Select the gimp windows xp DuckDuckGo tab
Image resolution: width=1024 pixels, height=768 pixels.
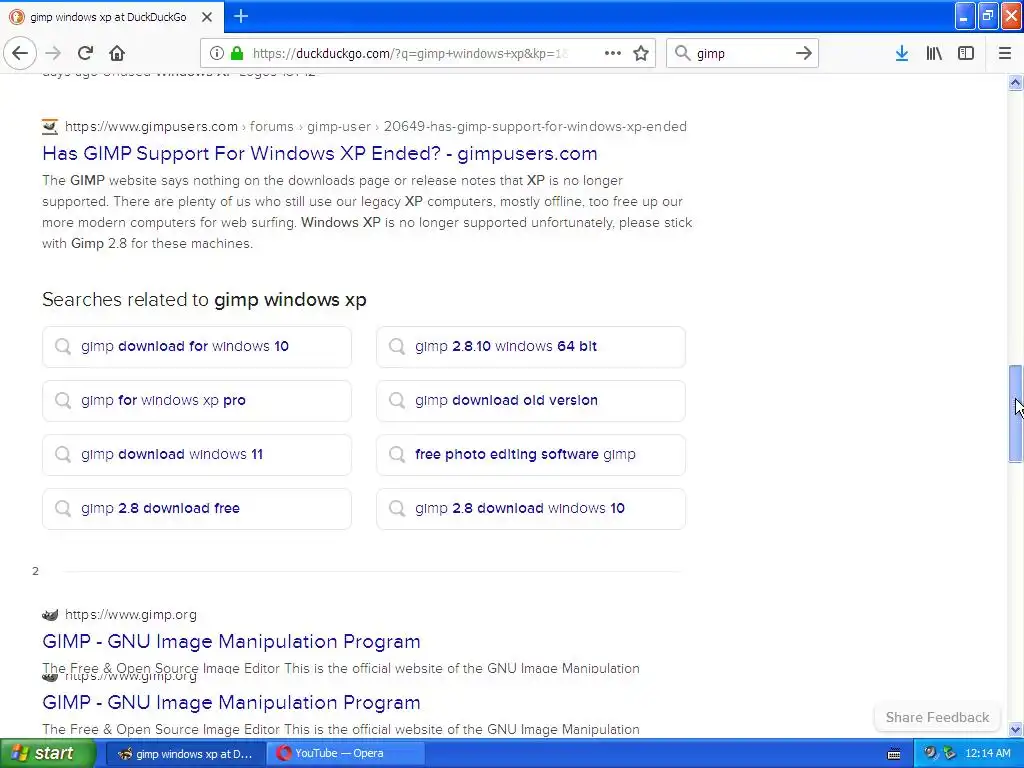(112, 17)
